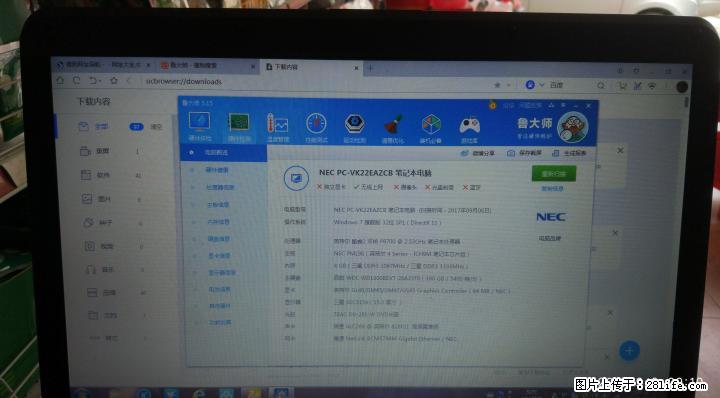720x398 pixels.
Task: Click the Lu Dashi cartoon mascot avatar
Action: pos(572,127)
